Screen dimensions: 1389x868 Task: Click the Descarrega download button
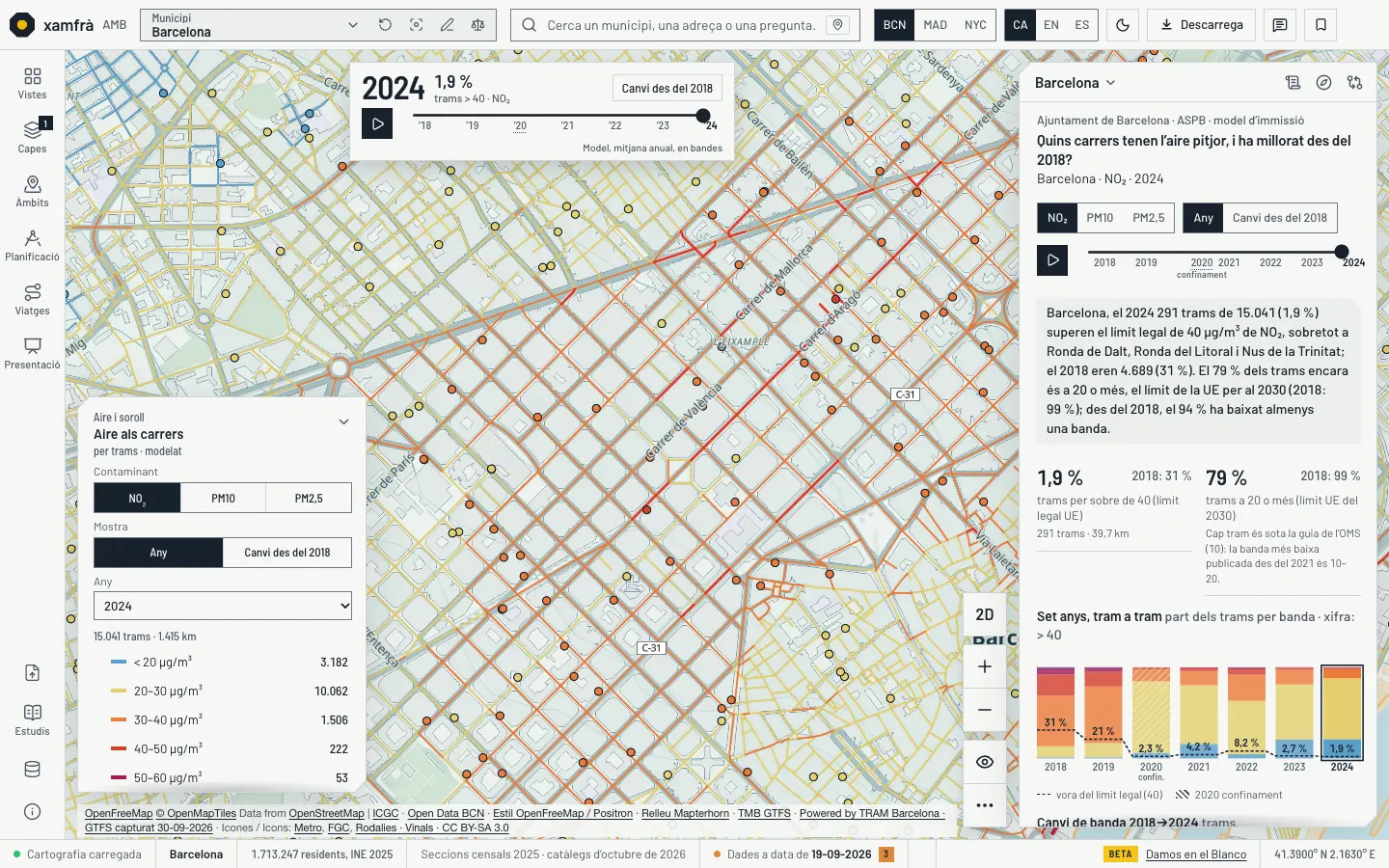[x=1202, y=25]
